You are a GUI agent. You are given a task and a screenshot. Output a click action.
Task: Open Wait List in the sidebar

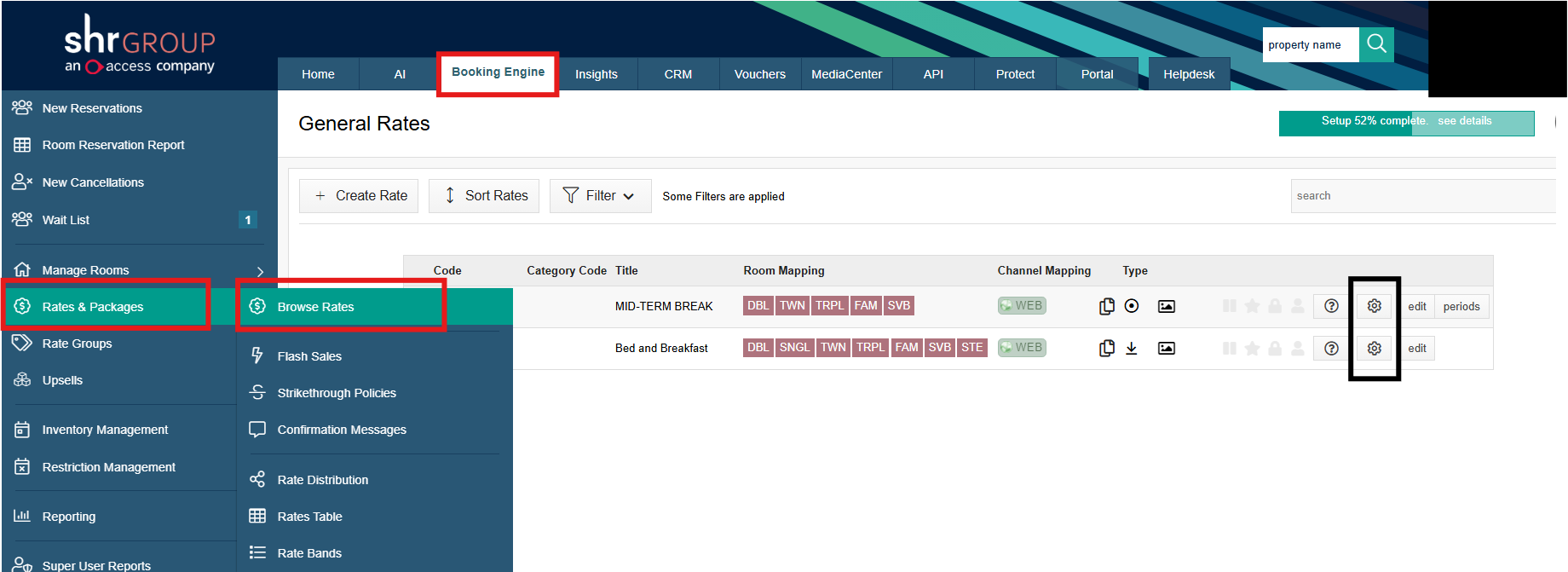pos(66,220)
